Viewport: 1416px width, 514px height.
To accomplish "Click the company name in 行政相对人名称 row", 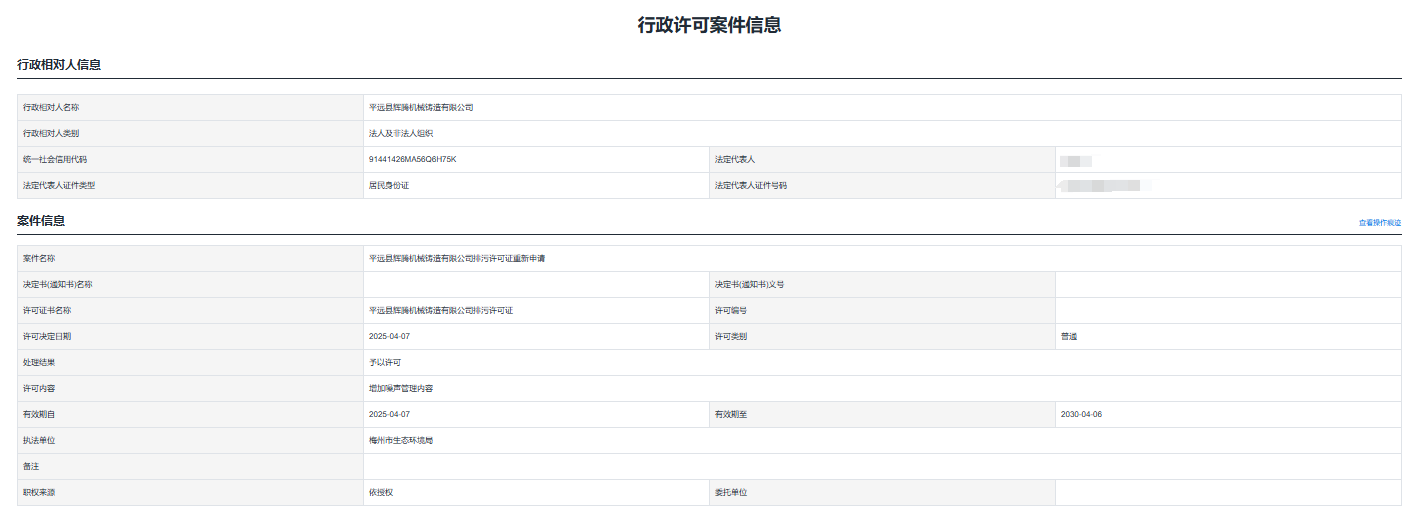I will coord(421,107).
